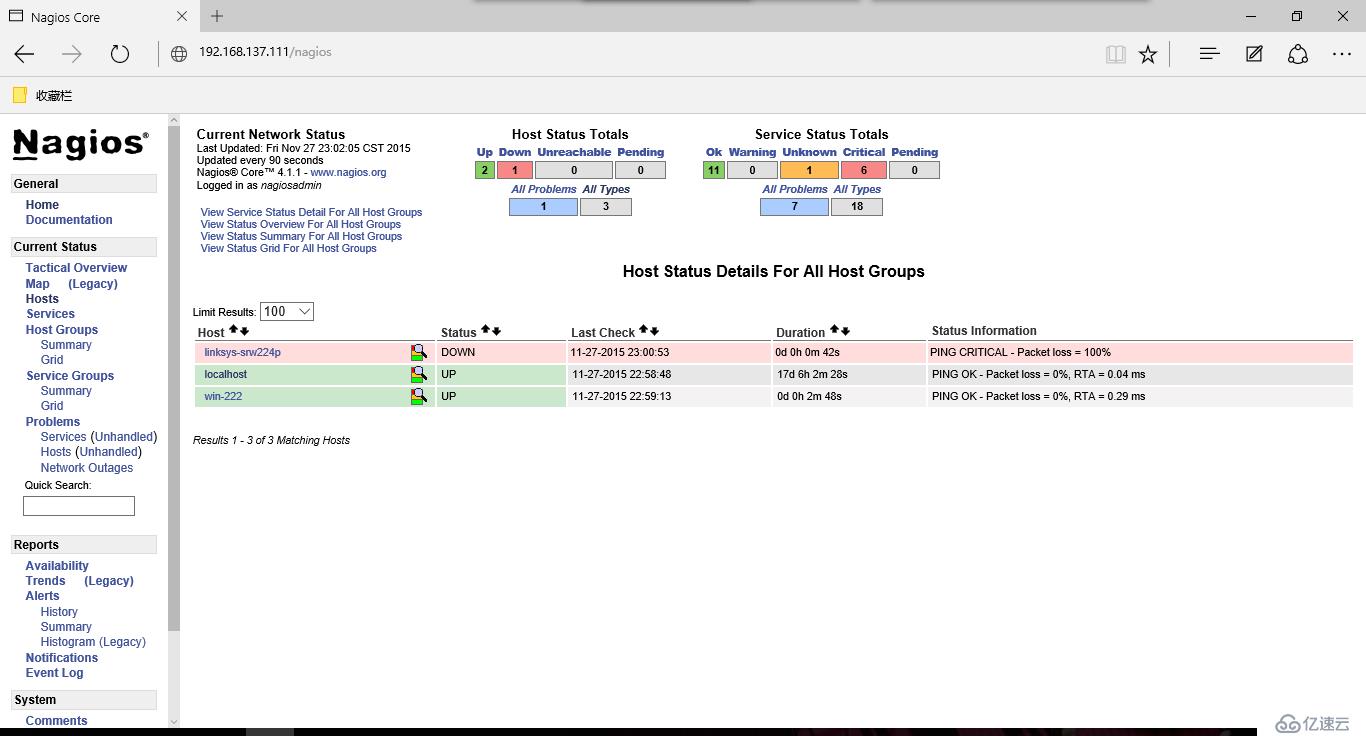Open Alerts History link
This screenshot has height=736, width=1366.
59,612
